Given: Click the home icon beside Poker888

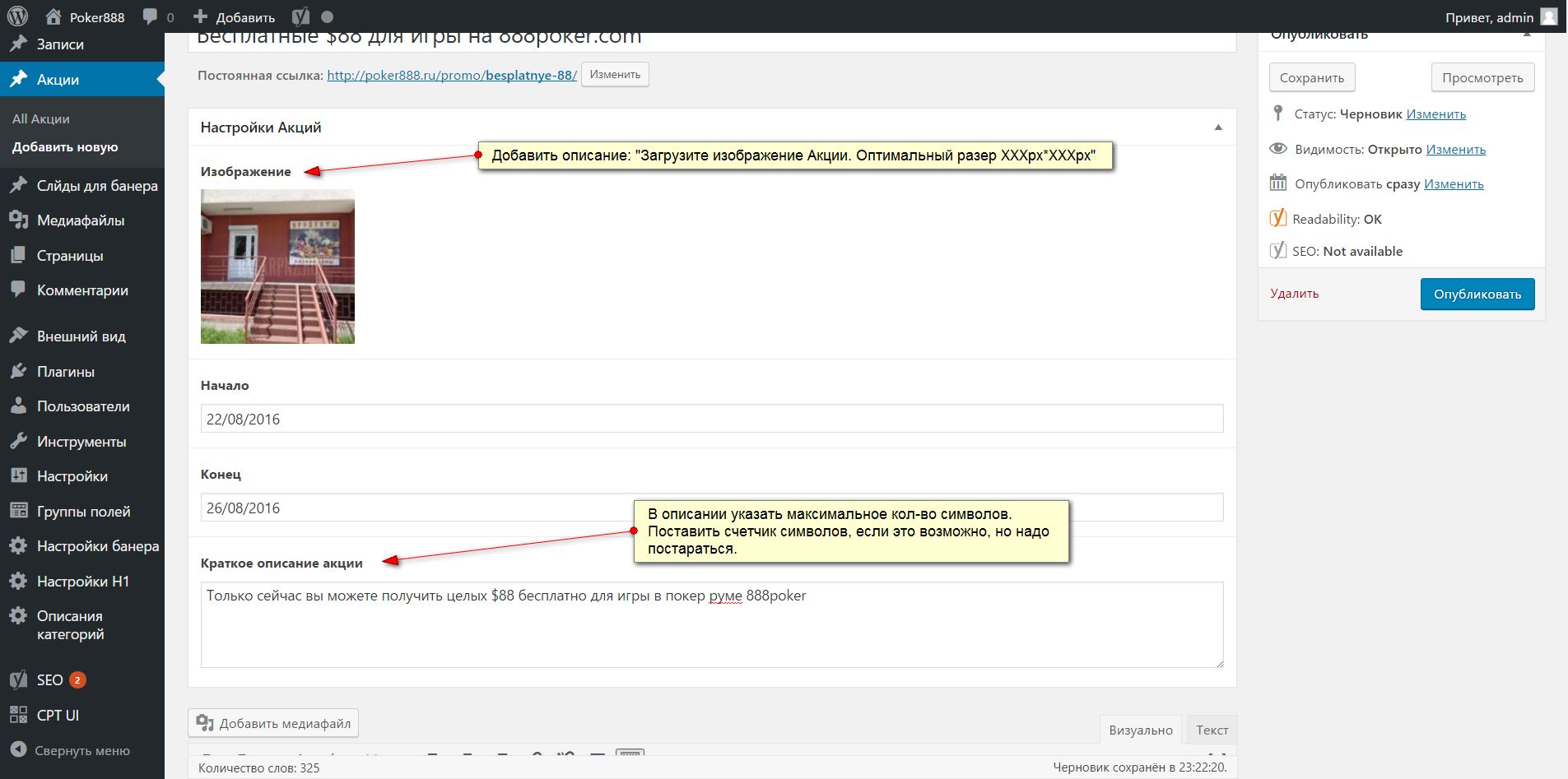Looking at the screenshot, I should coord(54,16).
